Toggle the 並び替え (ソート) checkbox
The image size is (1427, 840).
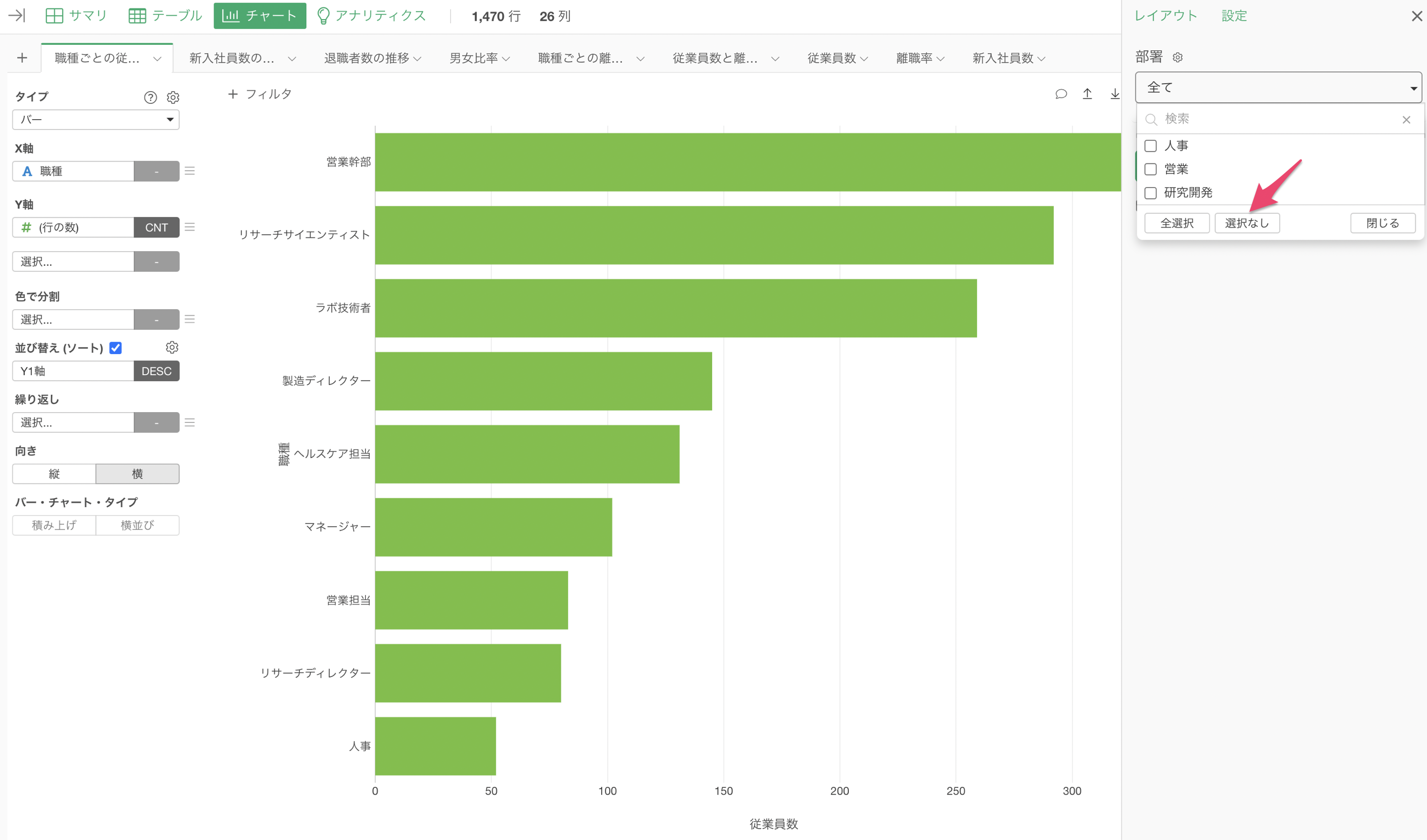coord(116,348)
